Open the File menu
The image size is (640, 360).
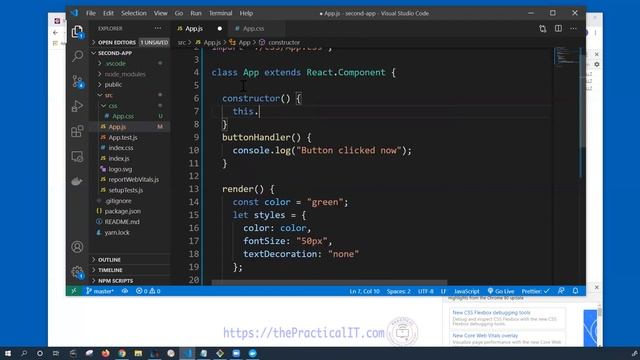tap(91, 13)
